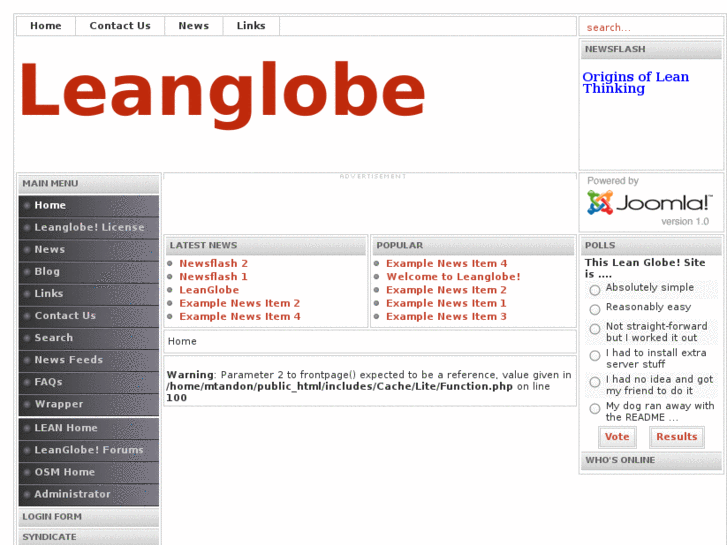Open Contact Us in the Main Menu sidebar
The image size is (727, 545).
(89, 316)
